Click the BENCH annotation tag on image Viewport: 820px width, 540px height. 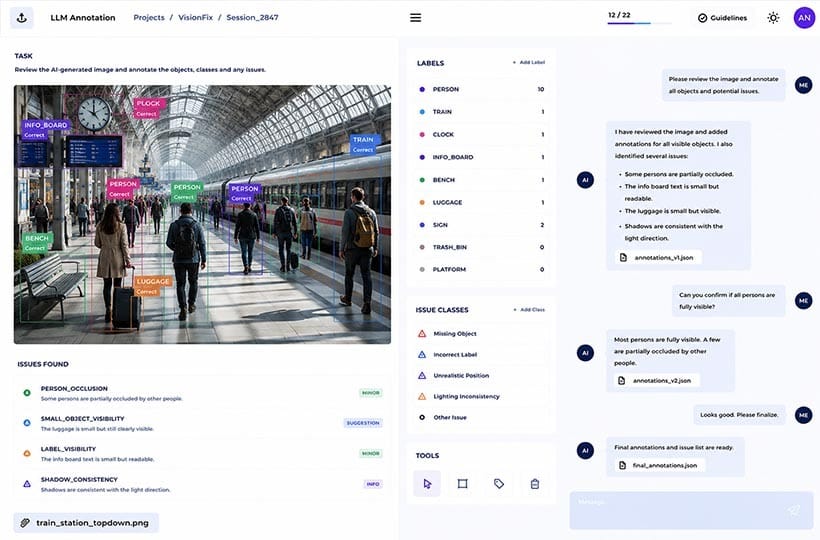coord(36,243)
